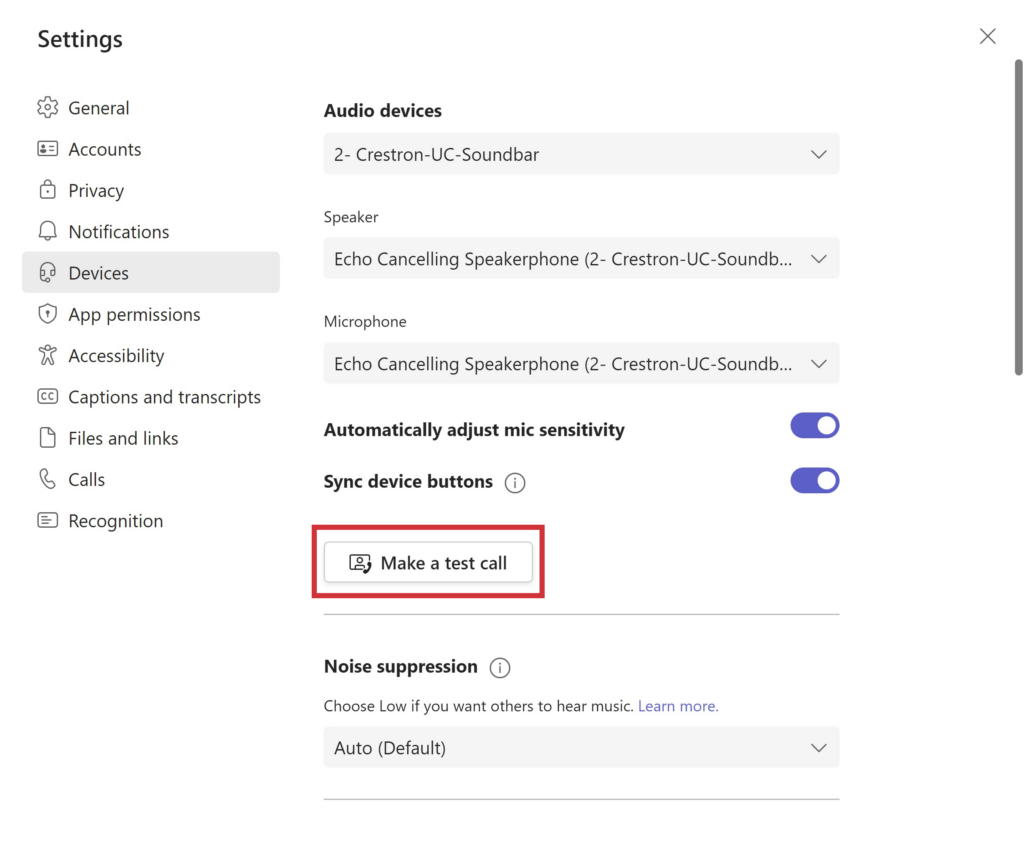This screenshot has height=858, width=1024.
Task: Select Privacy in the sidebar
Action: (x=151, y=190)
